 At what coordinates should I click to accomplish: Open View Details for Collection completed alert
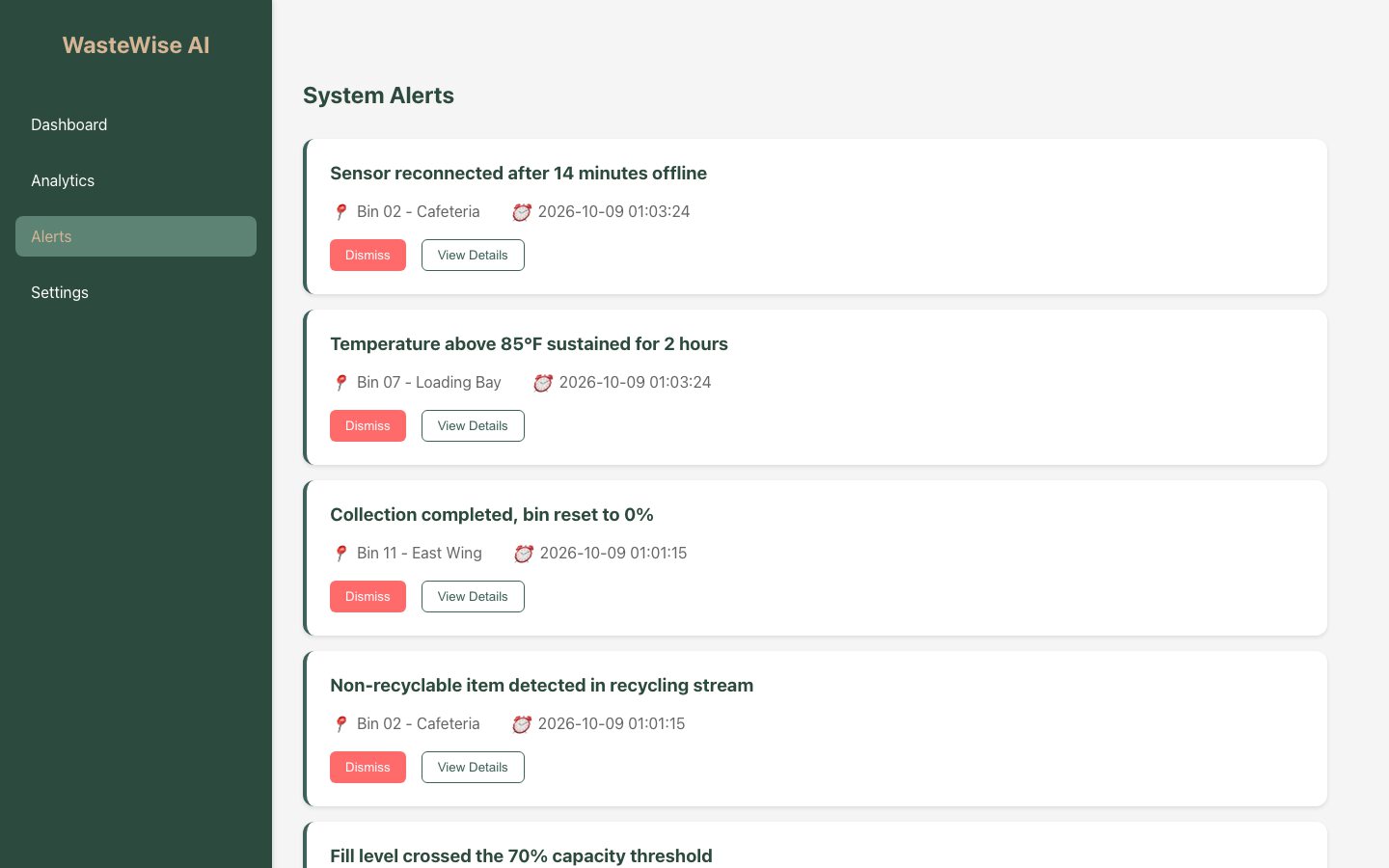473,597
